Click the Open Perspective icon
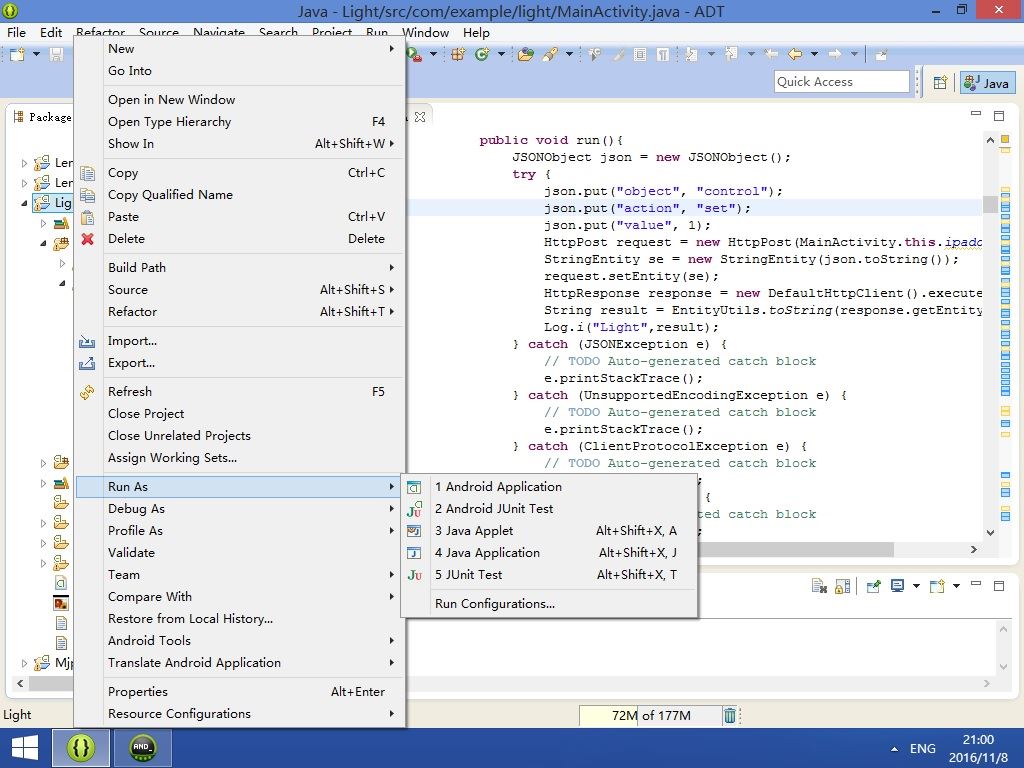The height and width of the screenshot is (768, 1024). tap(940, 83)
